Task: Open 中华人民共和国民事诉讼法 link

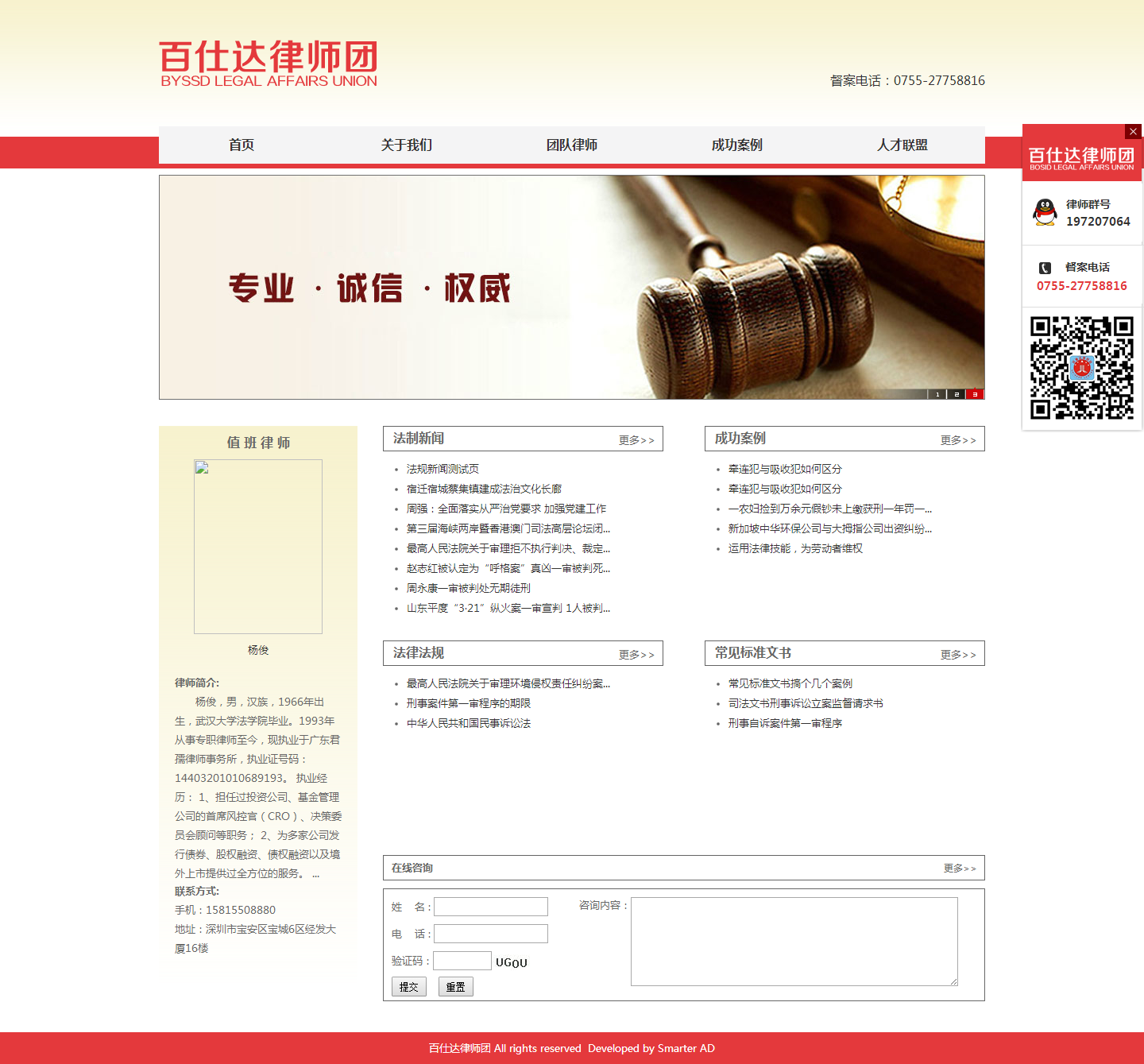Action: 468,723
